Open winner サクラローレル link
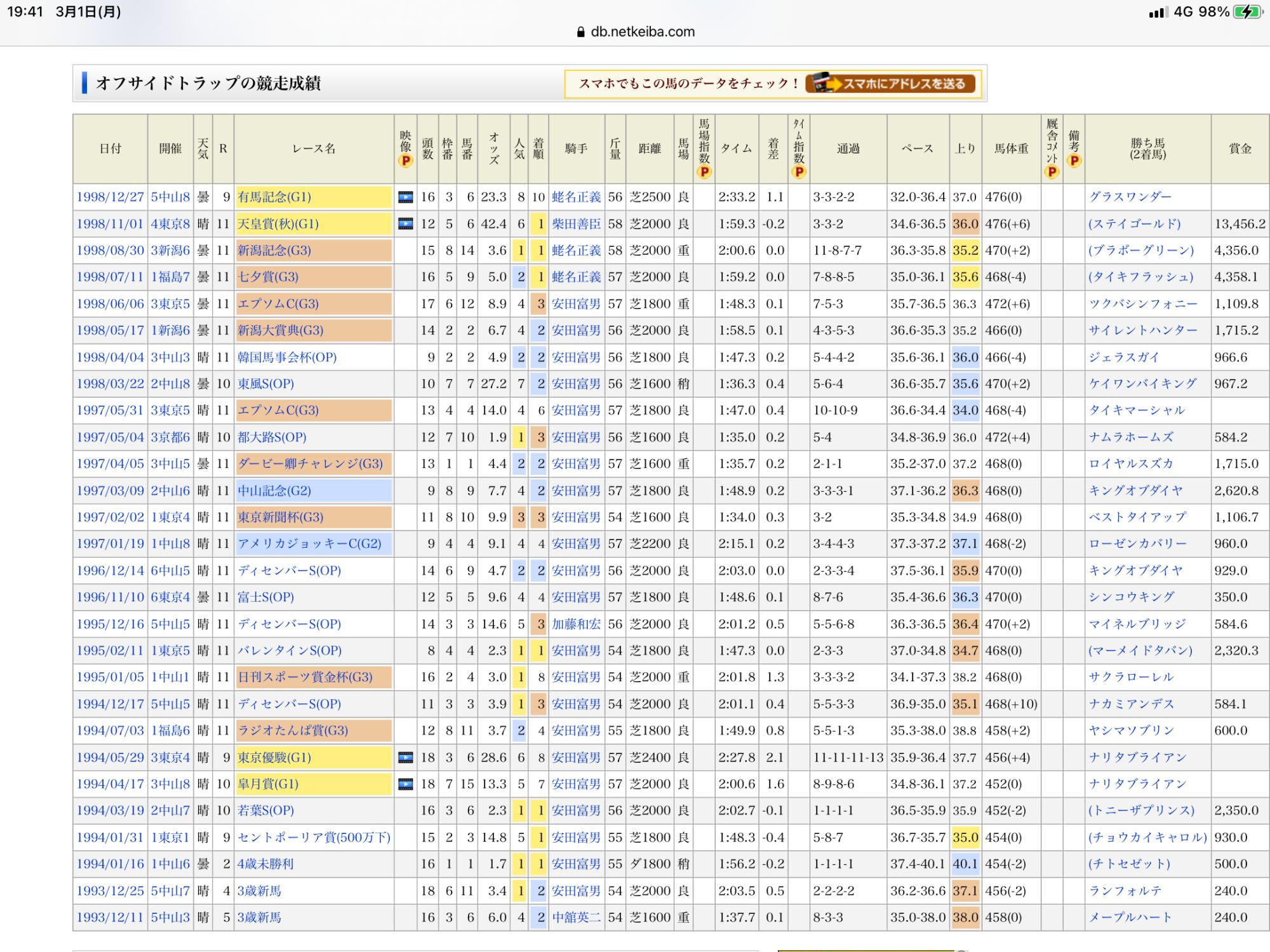This screenshot has width=1270, height=952. pyautogui.click(x=1131, y=677)
